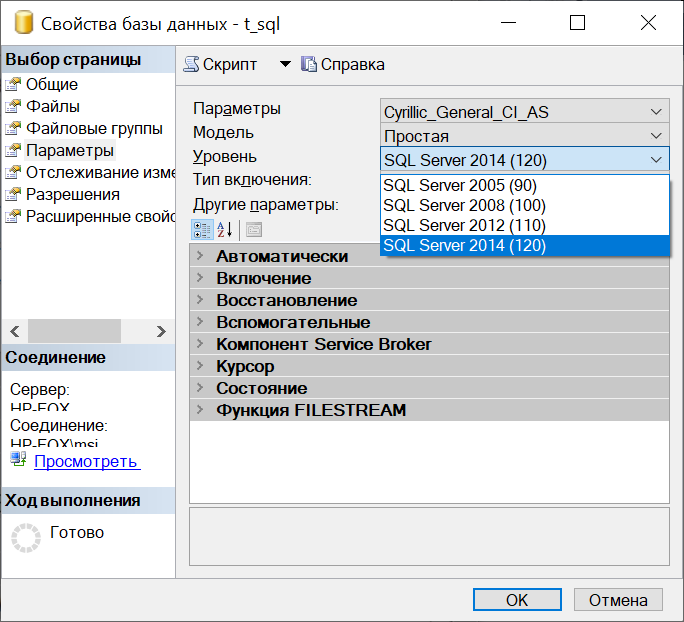The width and height of the screenshot is (684, 622).
Task: Expand the Курсор category
Action: (200, 366)
